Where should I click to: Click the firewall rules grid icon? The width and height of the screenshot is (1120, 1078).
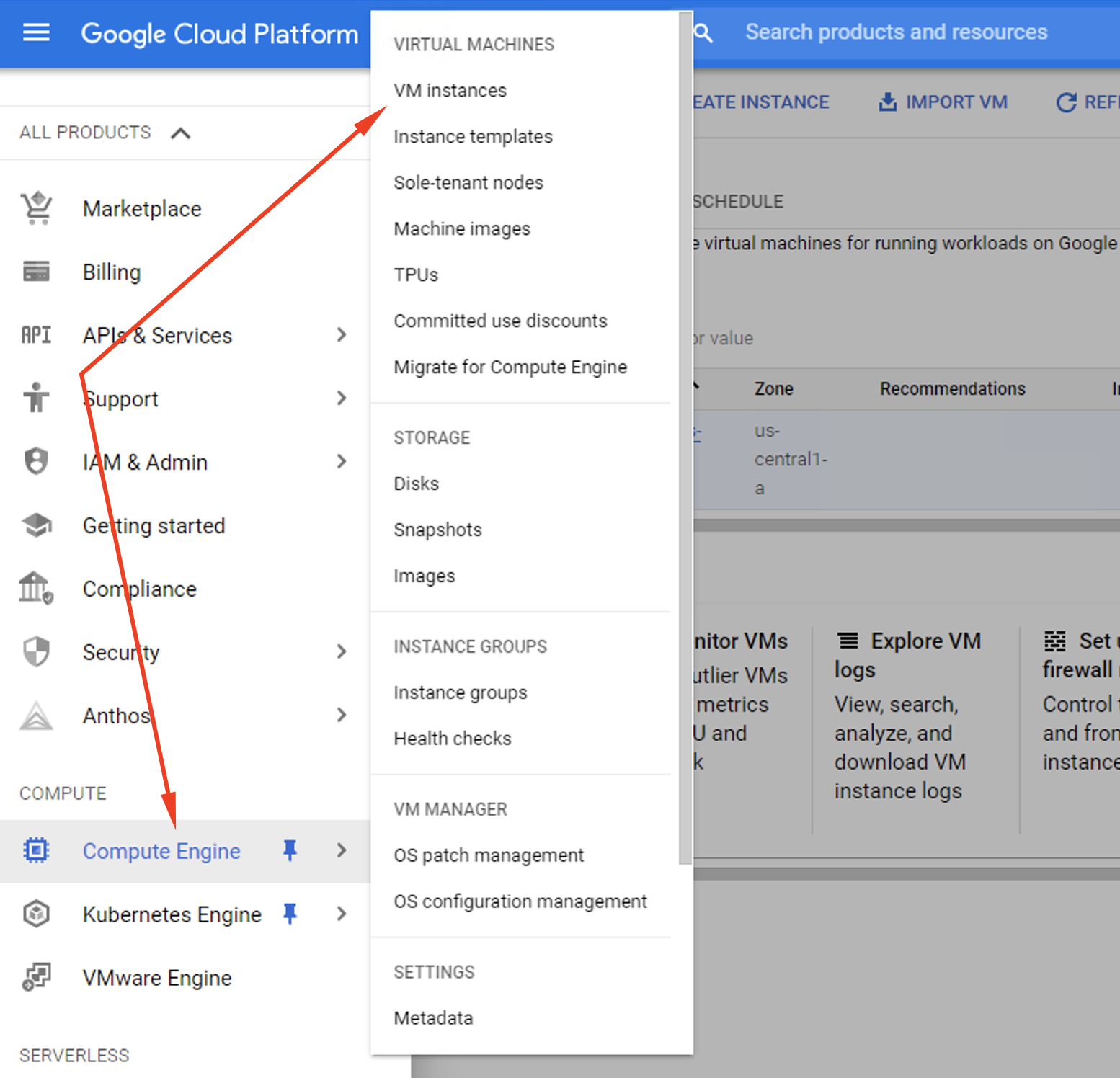pyautogui.click(x=1055, y=640)
